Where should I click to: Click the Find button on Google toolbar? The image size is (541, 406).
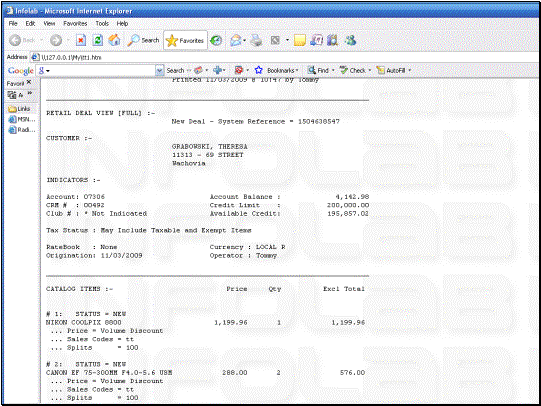(318, 70)
